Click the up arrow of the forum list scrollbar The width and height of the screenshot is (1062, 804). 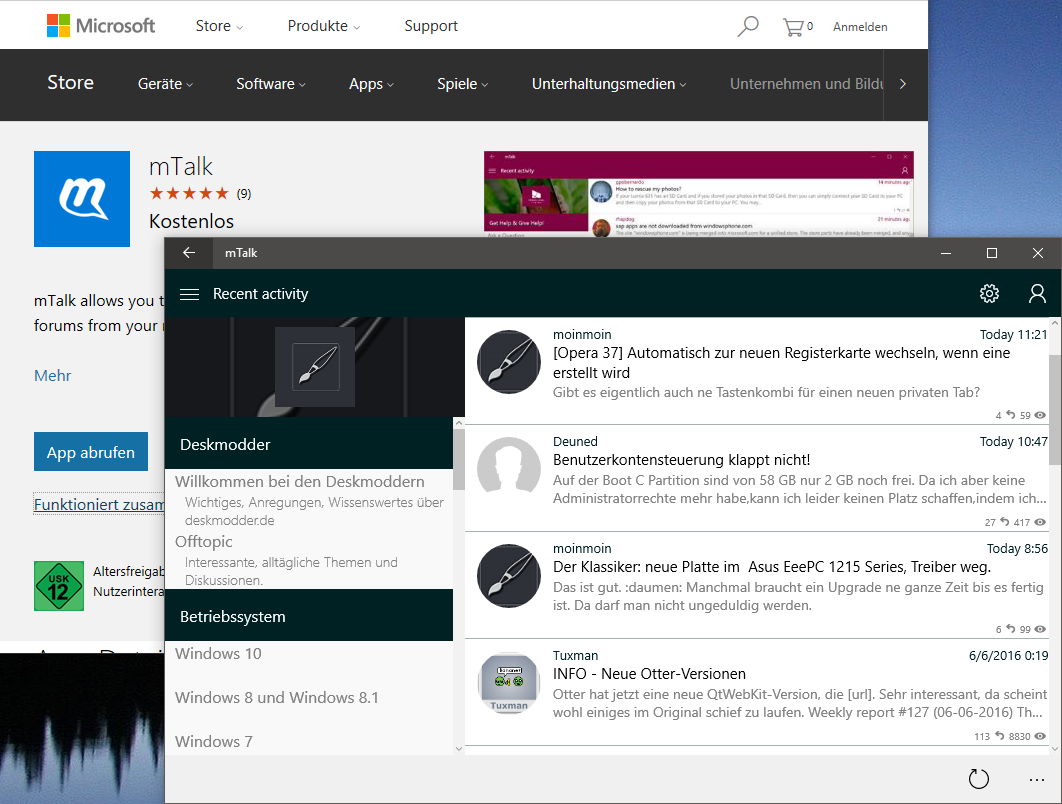(459, 423)
